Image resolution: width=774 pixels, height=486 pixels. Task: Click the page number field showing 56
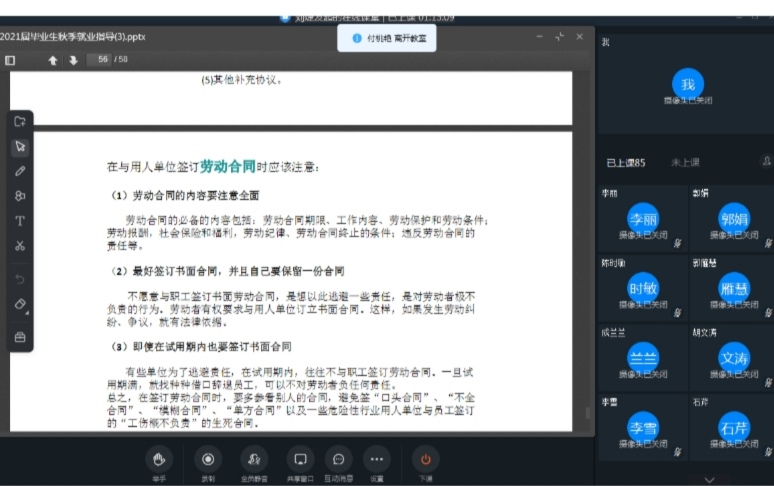point(100,60)
